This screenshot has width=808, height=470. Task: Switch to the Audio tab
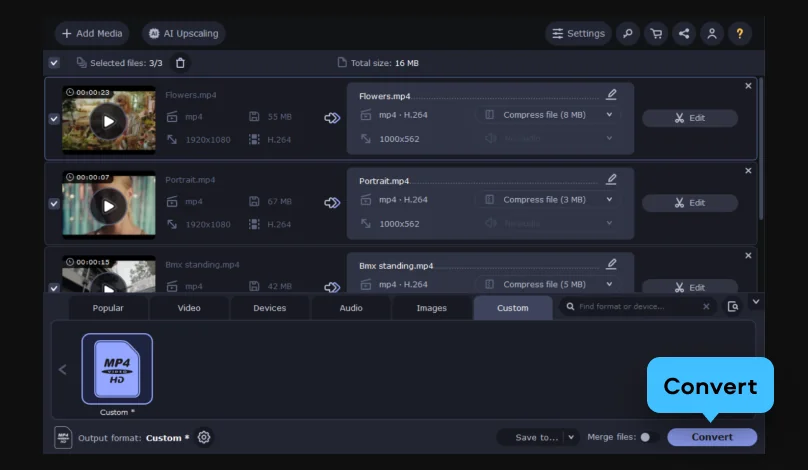[x=351, y=308]
